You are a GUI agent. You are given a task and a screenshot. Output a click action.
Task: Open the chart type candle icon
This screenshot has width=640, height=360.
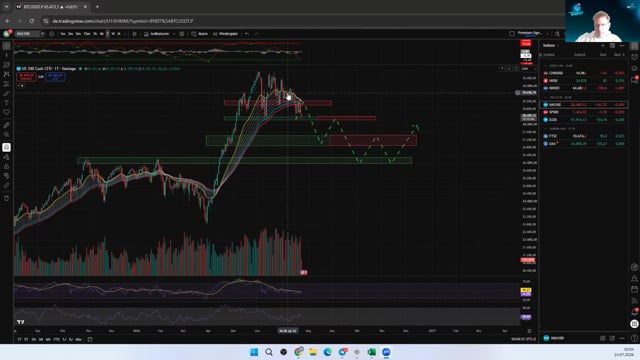pyautogui.click(x=135, y=34)
